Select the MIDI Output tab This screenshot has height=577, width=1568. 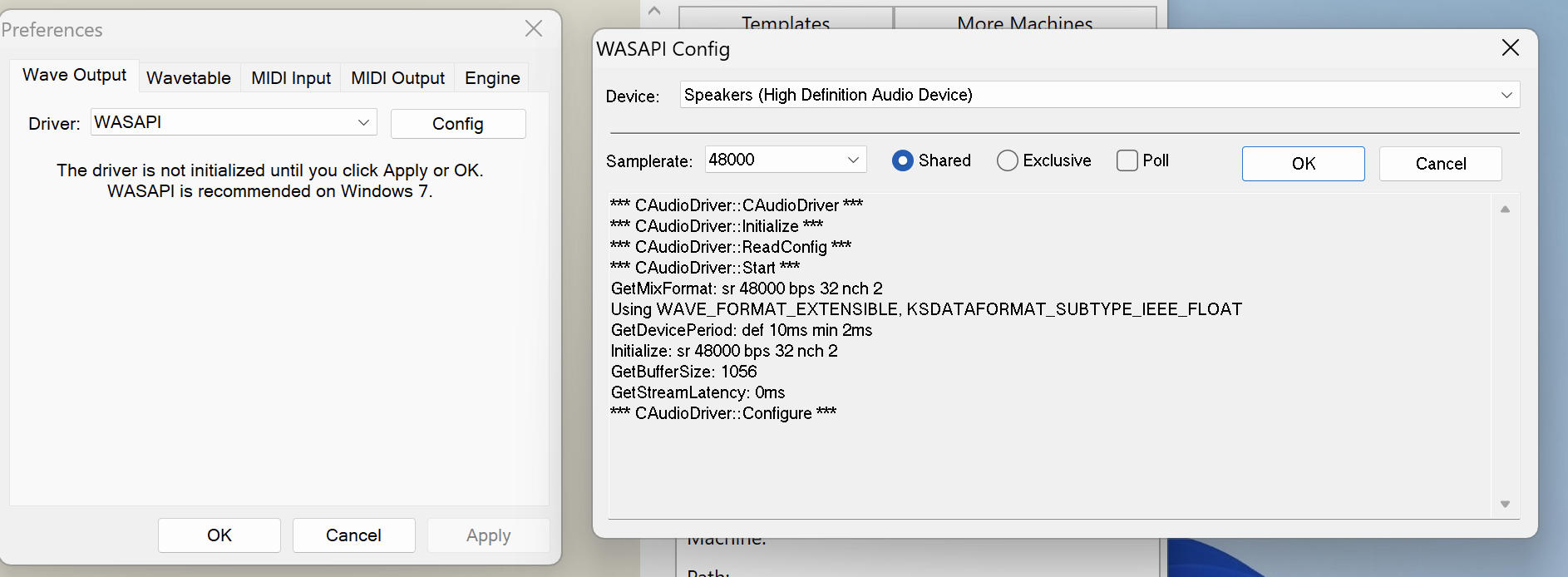click(397, 77)
